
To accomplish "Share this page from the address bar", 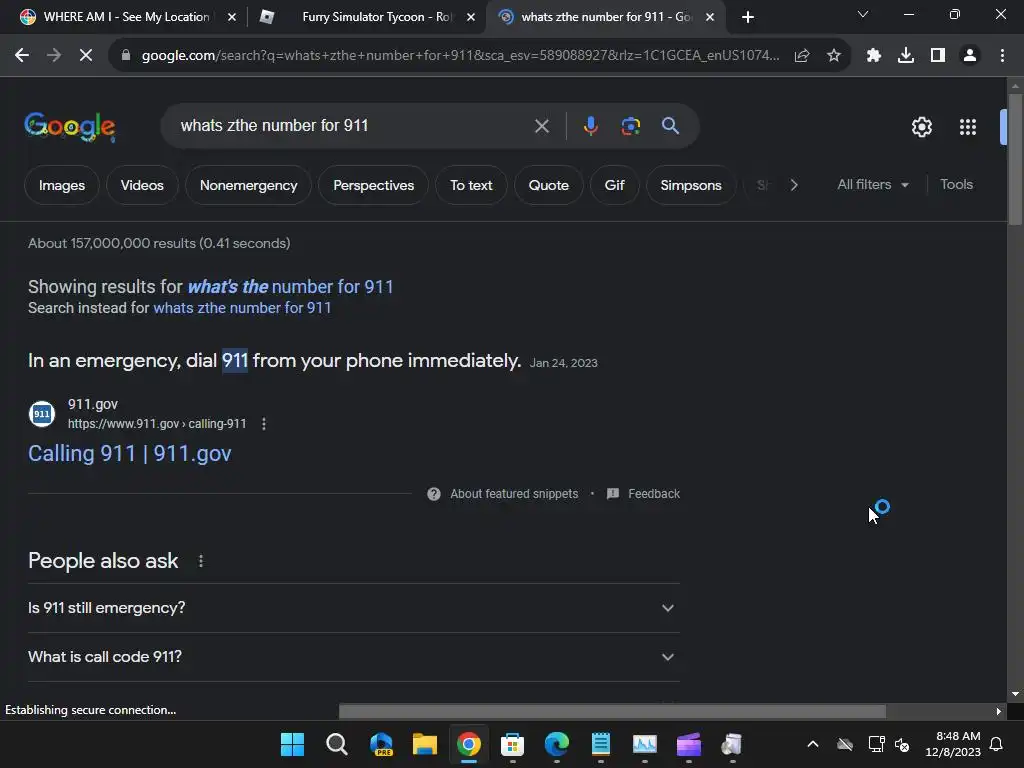I will coord(802,56).
